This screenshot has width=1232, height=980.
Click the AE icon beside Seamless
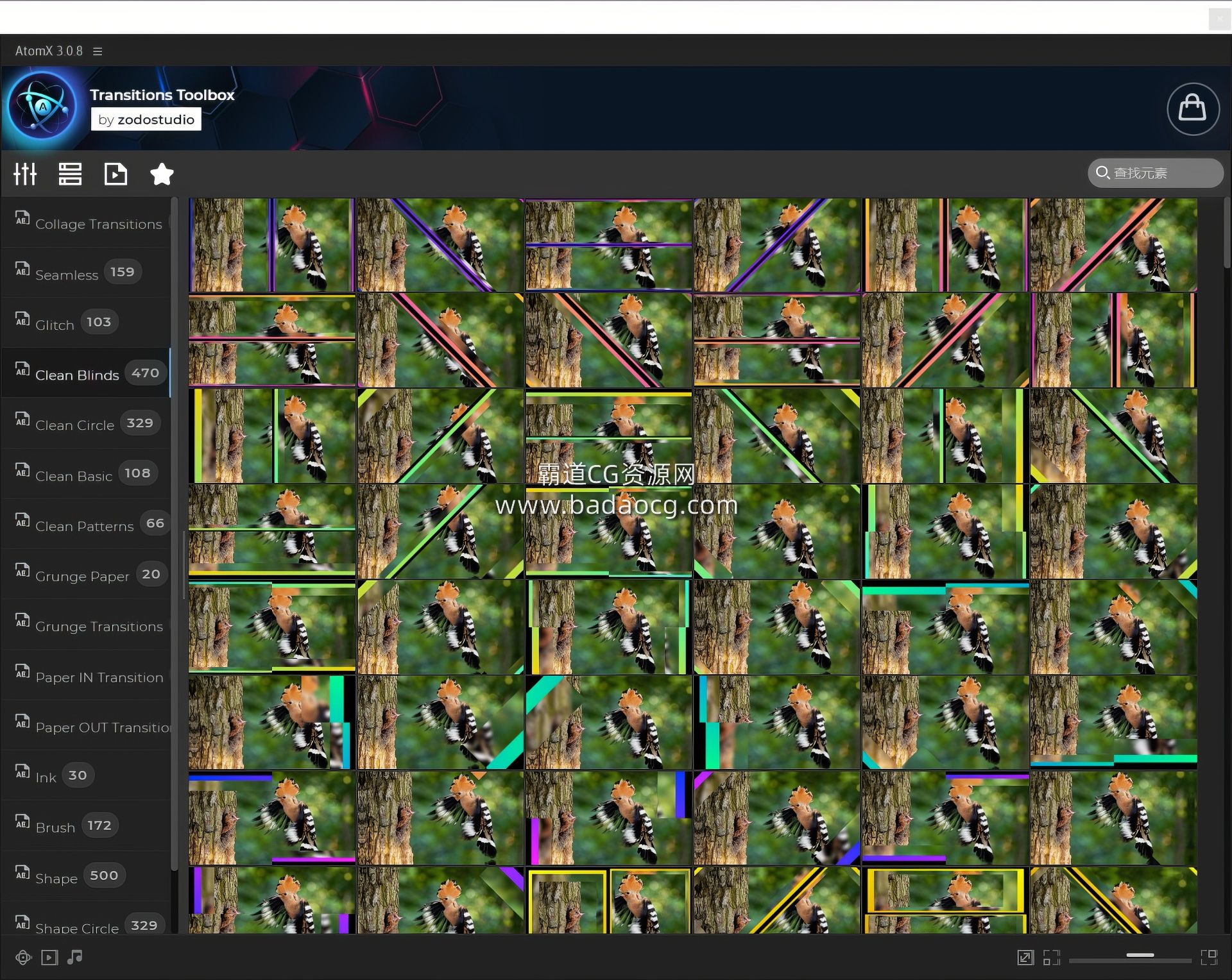22,268
